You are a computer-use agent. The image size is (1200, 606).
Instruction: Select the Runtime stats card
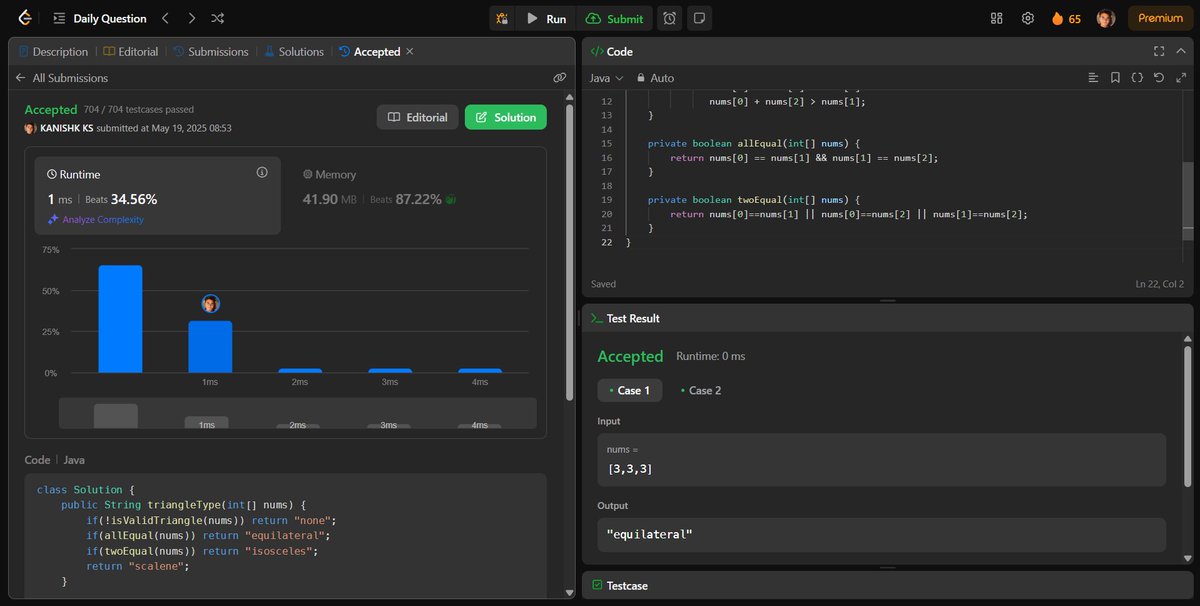tap(157, 195)
